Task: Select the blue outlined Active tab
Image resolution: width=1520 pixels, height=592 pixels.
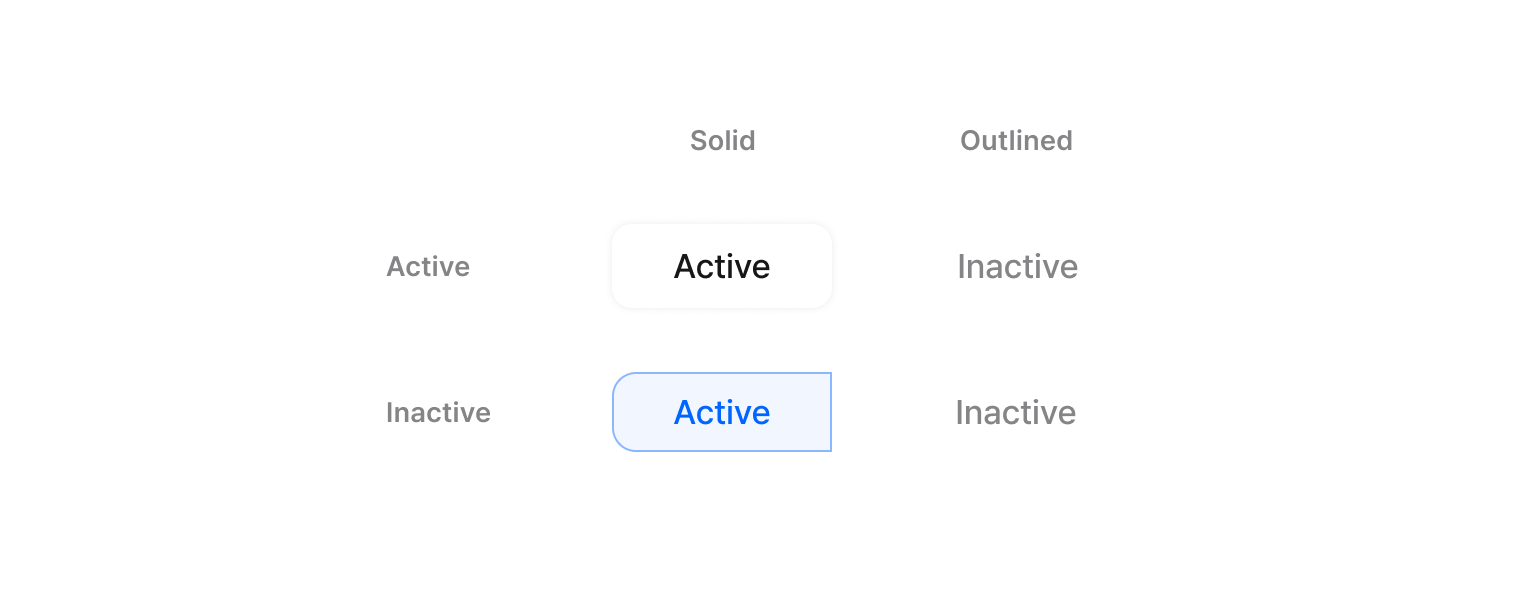Action: [721, 412]
